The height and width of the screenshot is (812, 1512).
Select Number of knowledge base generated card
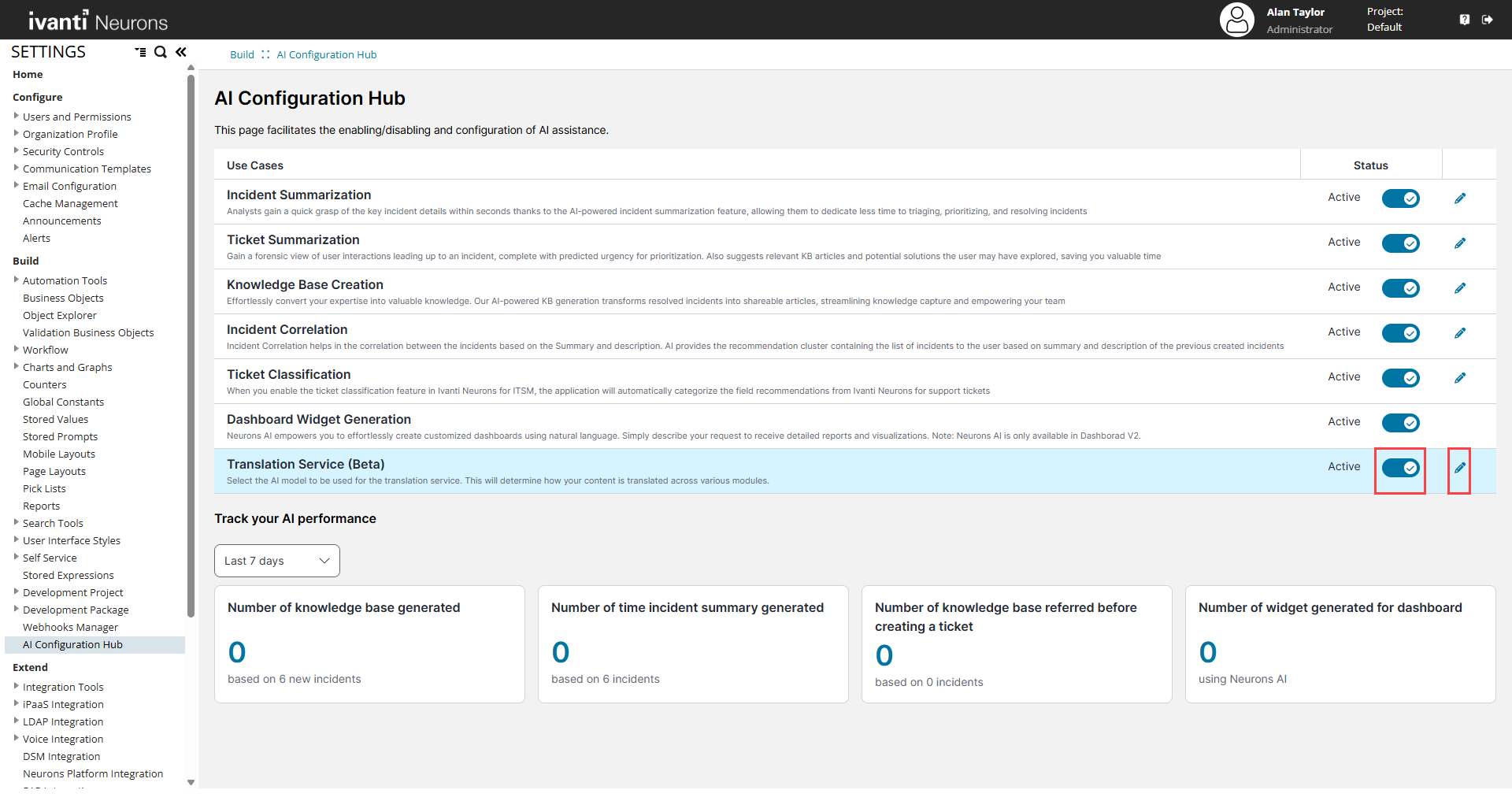click(x=369, y=644)
